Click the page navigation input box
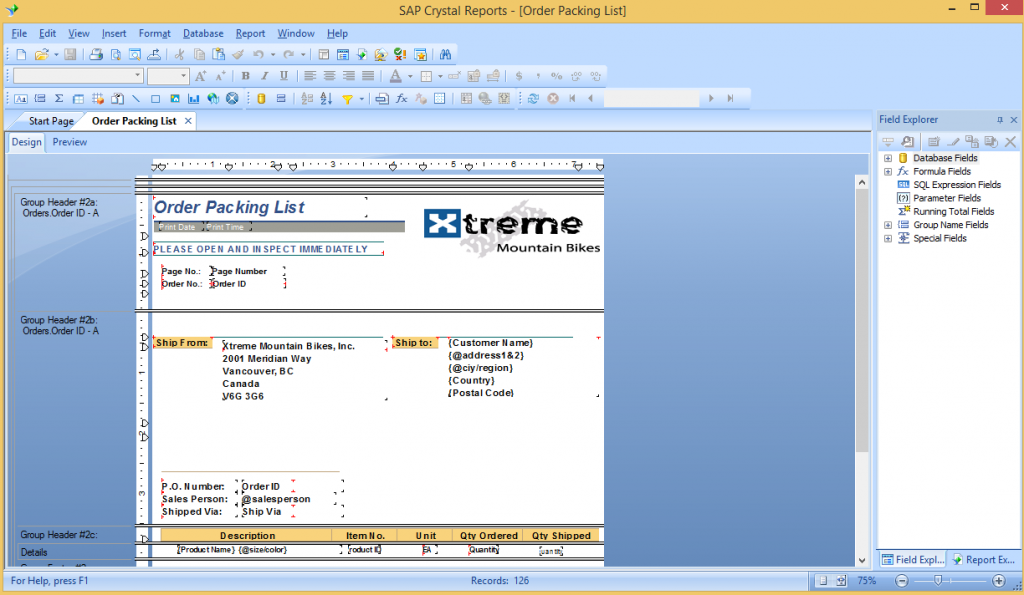 [x=652, y=99]
